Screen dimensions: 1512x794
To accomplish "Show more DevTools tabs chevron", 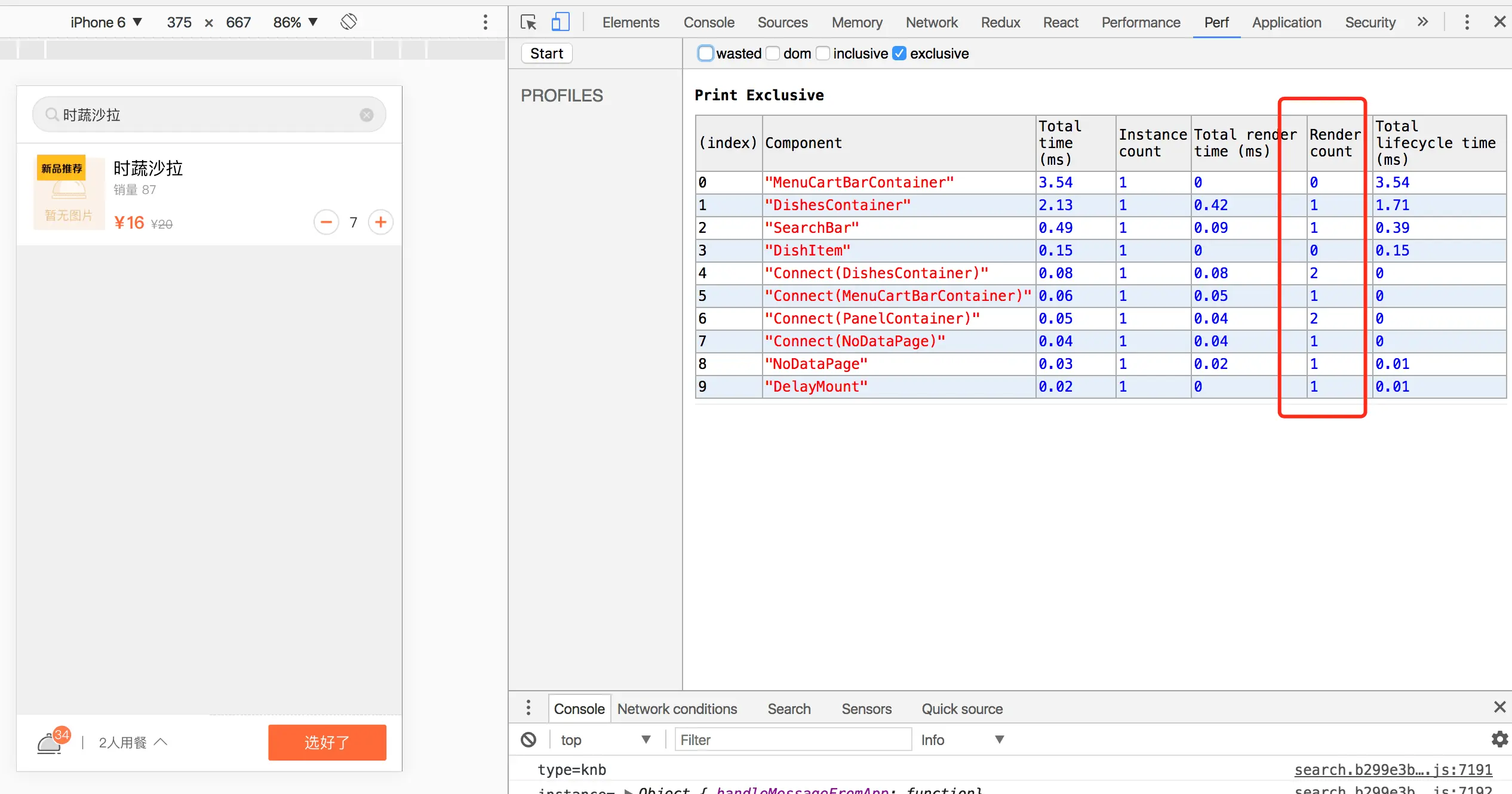I will [x=1423, y=22].
